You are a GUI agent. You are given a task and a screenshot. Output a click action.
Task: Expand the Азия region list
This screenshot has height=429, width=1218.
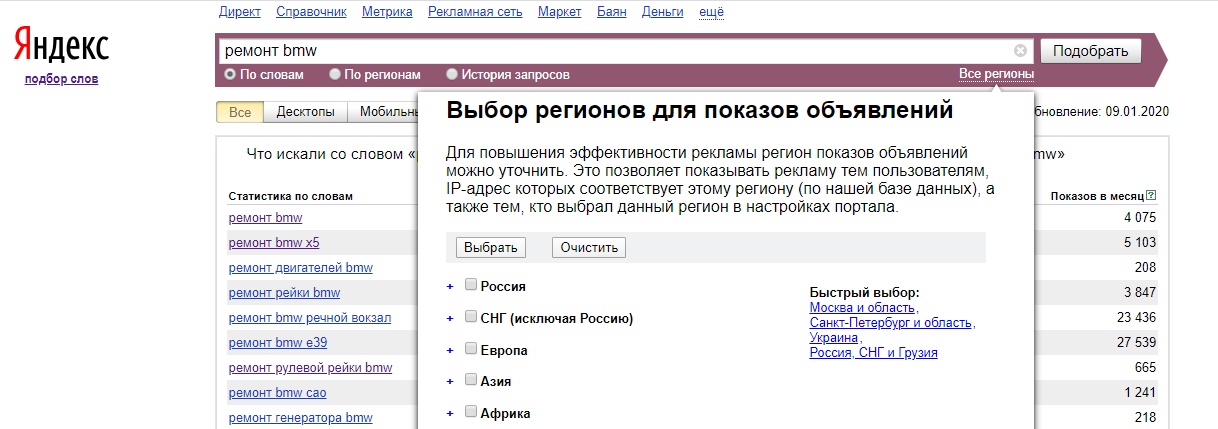pos(450,381)
